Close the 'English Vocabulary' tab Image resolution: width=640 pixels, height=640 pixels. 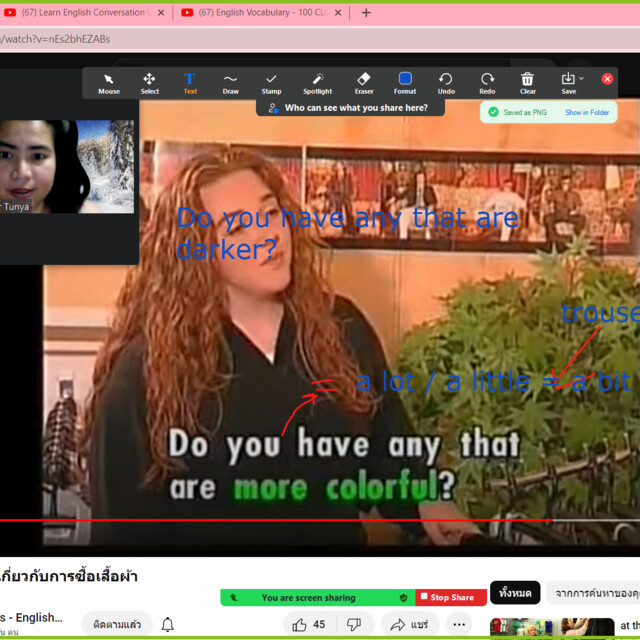[x=338, y=13]
